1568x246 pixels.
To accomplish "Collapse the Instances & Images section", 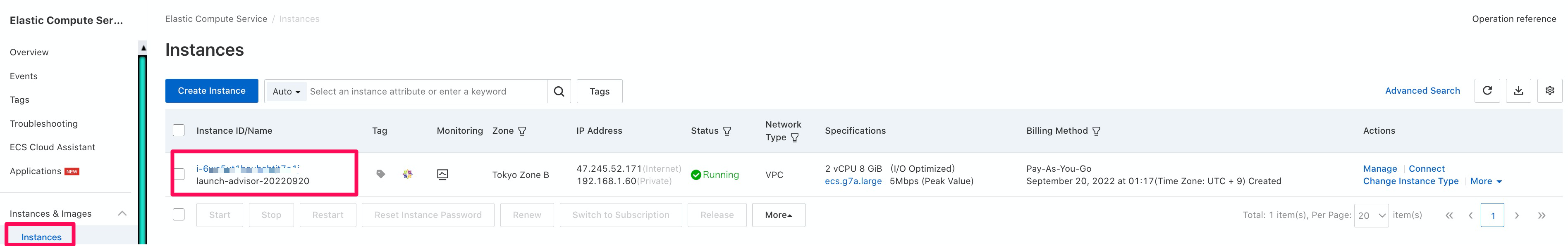I will point(122,213).
